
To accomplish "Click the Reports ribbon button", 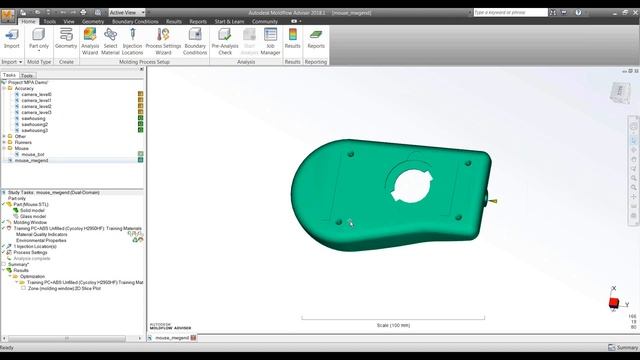I will click(316, 39).
